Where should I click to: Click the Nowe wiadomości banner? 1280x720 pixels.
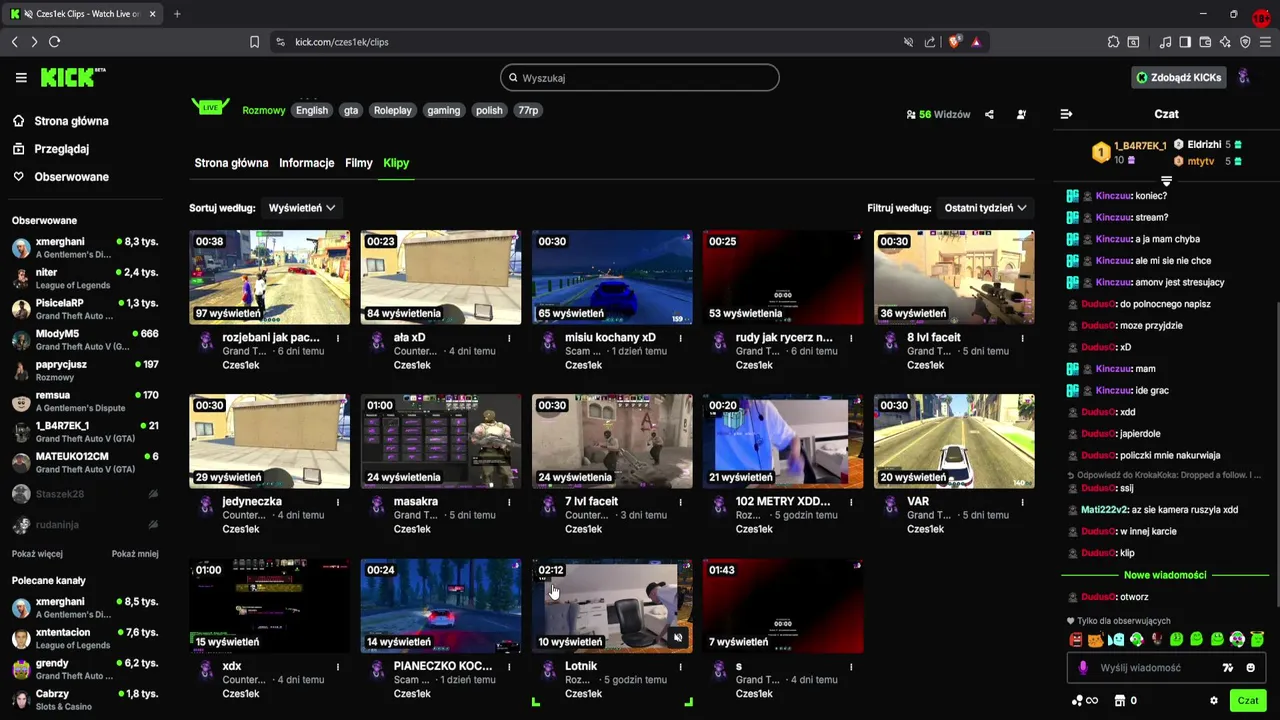(1165, 575)
